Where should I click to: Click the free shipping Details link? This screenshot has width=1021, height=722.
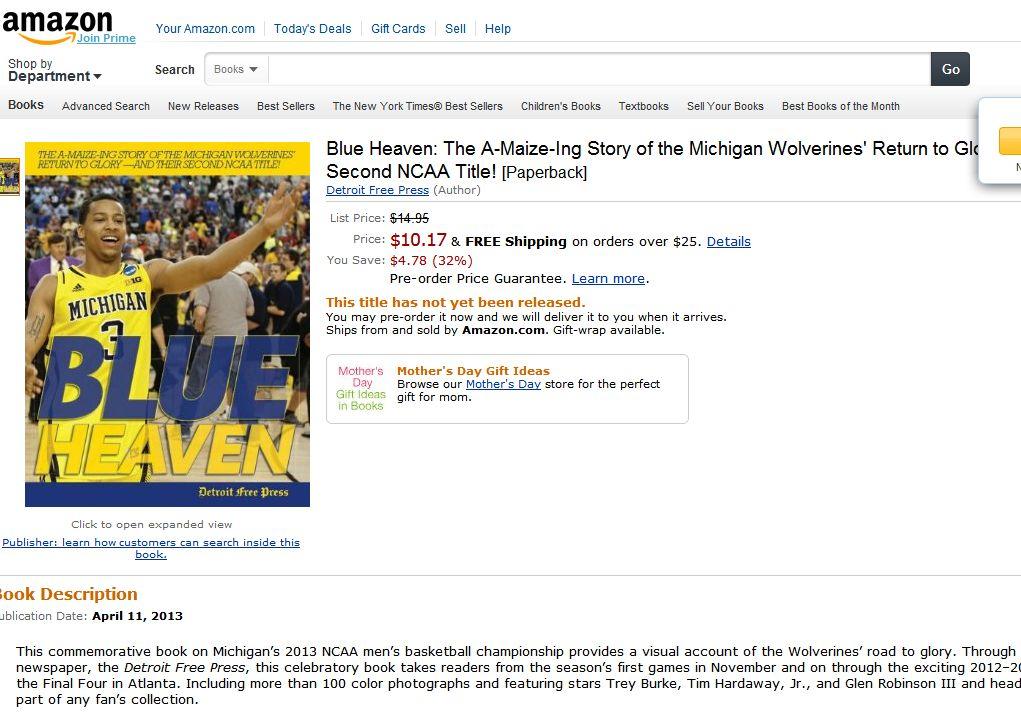coord(729,241)
